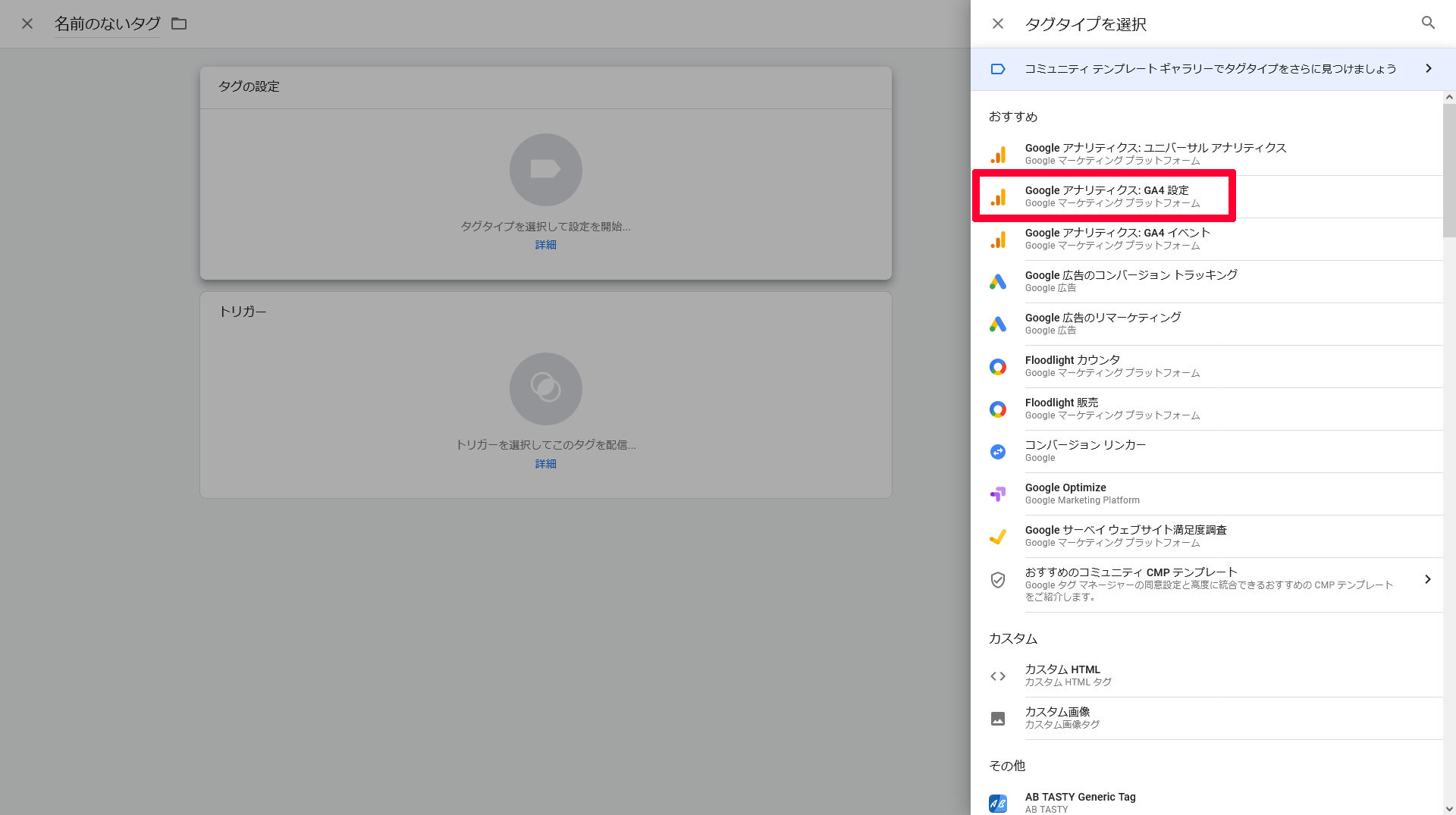Click Google 広告のリマーケティング icon

(998, 324)
